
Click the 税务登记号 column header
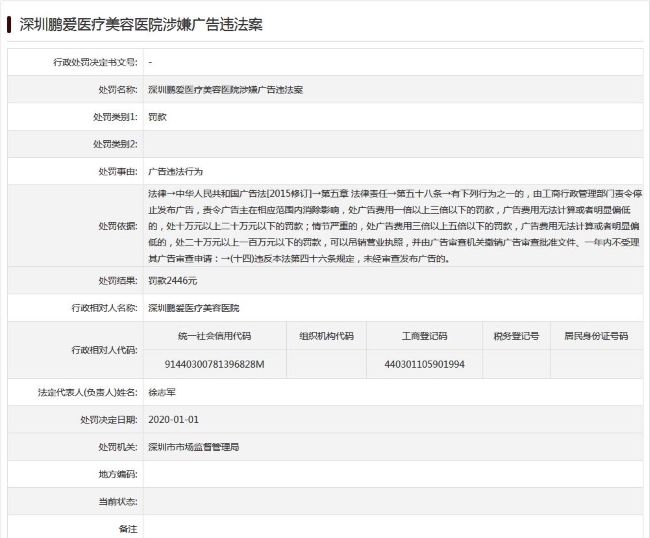[516, 336]
